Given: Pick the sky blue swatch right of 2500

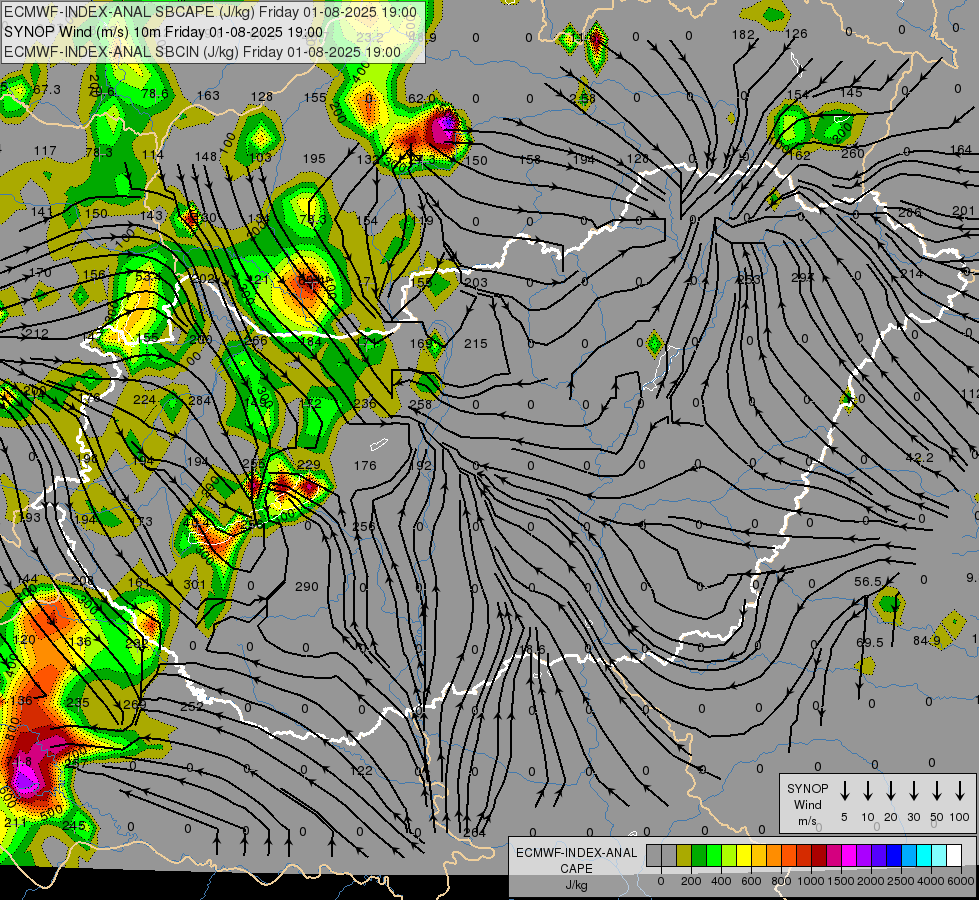Looking at the screenshot, I should (908, 855).
